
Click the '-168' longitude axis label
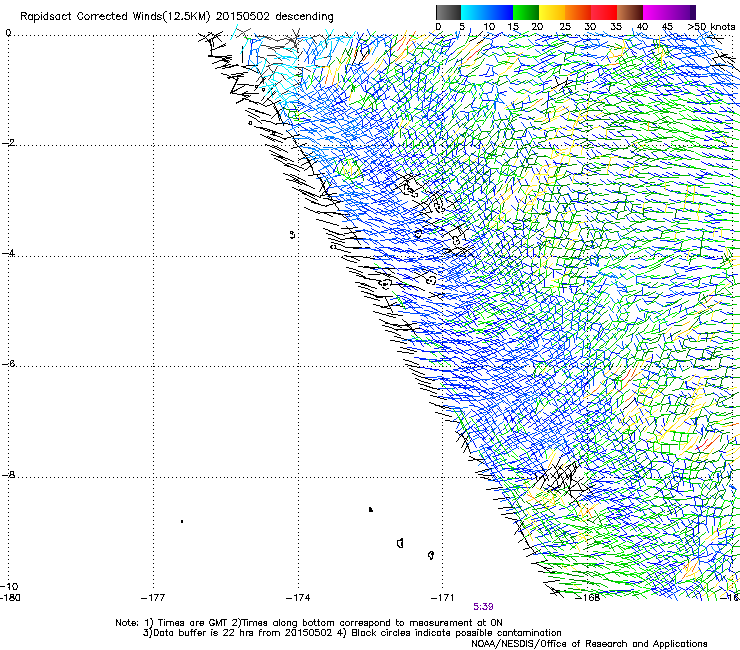[588, 598]
